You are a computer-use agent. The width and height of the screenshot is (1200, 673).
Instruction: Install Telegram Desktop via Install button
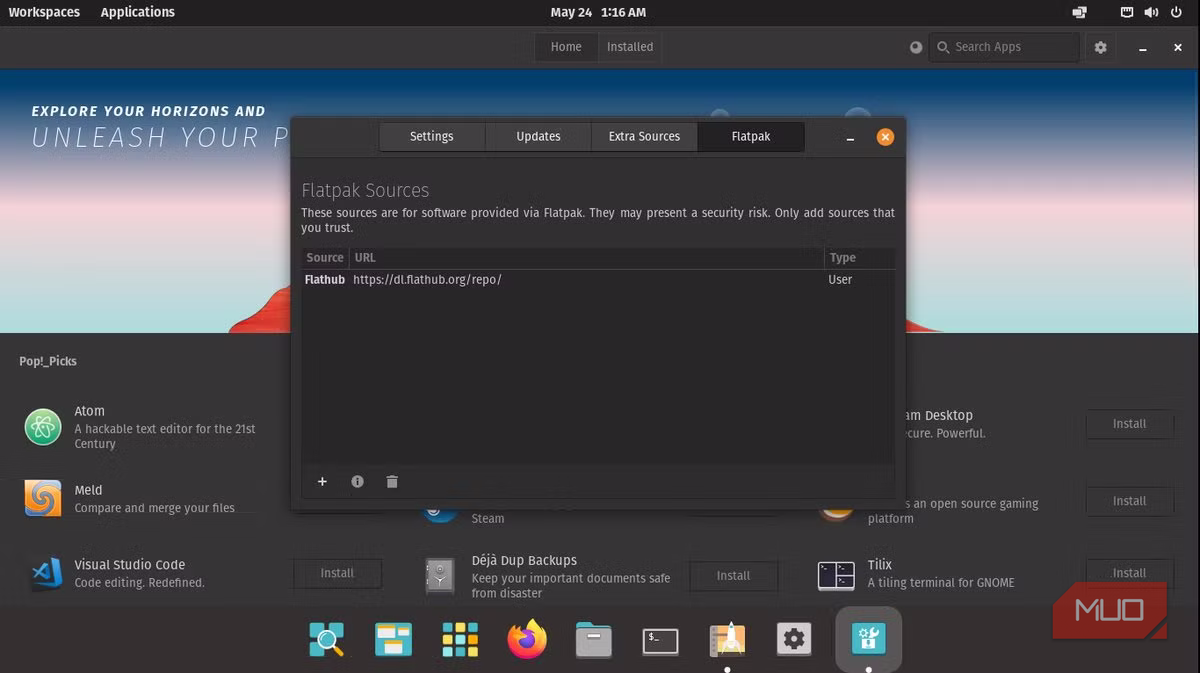tap(1129, 424)
